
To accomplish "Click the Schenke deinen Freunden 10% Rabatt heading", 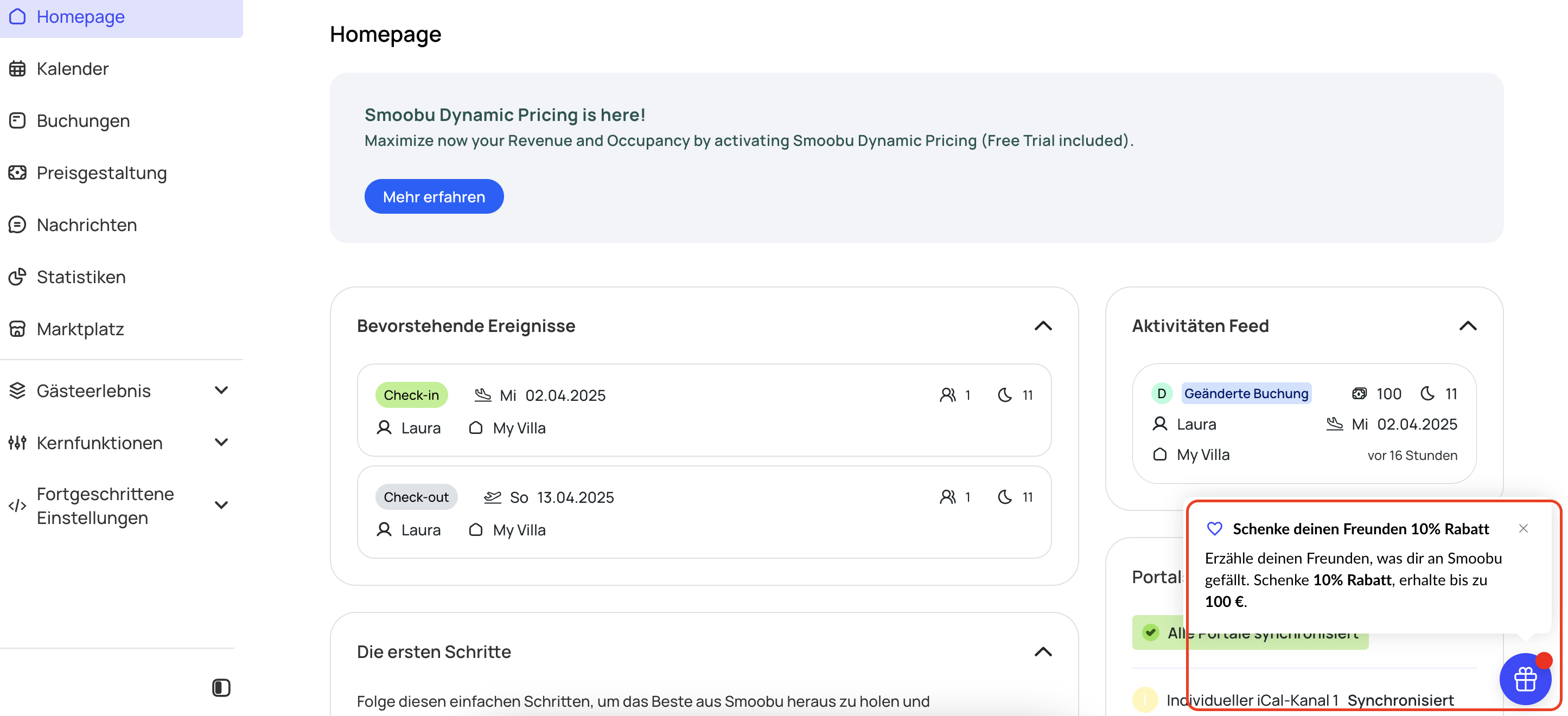I will [x=1360, y=529].
